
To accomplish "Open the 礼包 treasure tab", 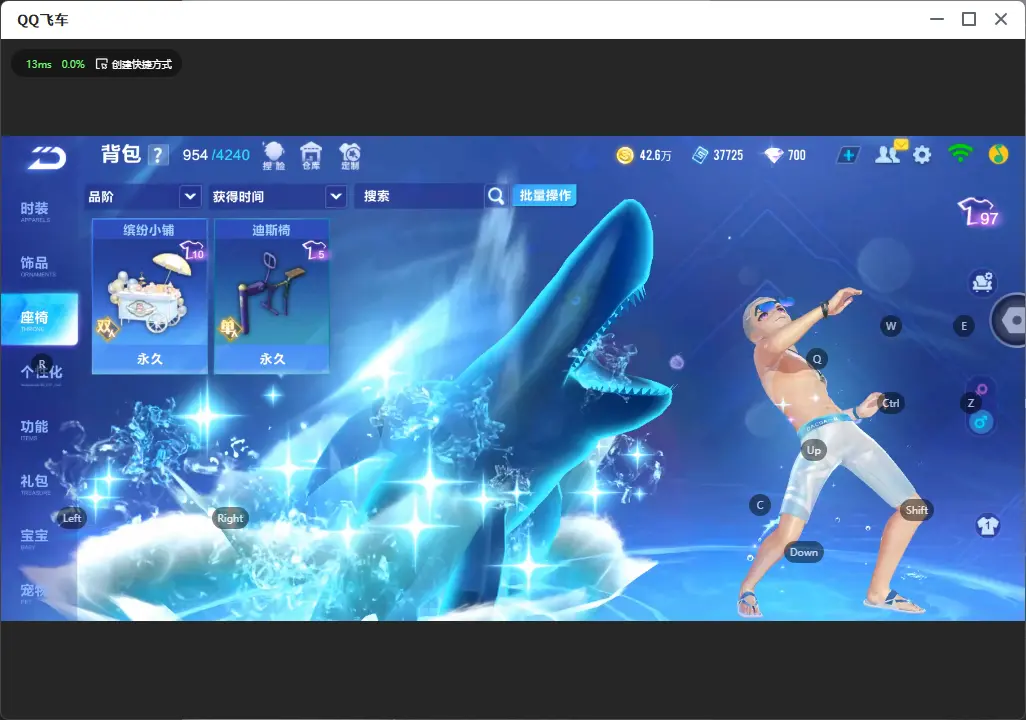I will click(x=35, y=483).
